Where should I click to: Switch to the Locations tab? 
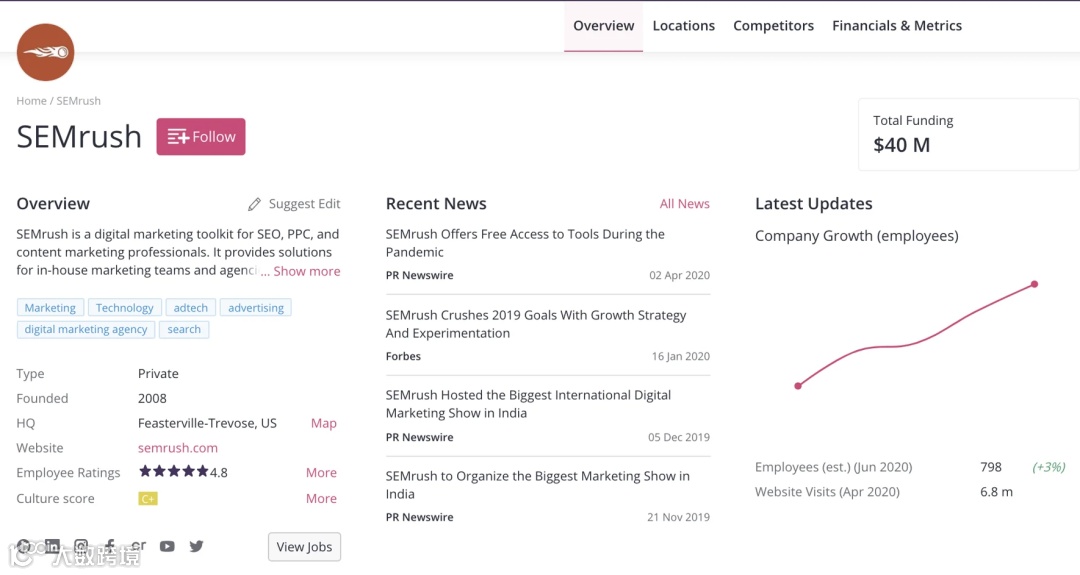(x=683, y=25)
